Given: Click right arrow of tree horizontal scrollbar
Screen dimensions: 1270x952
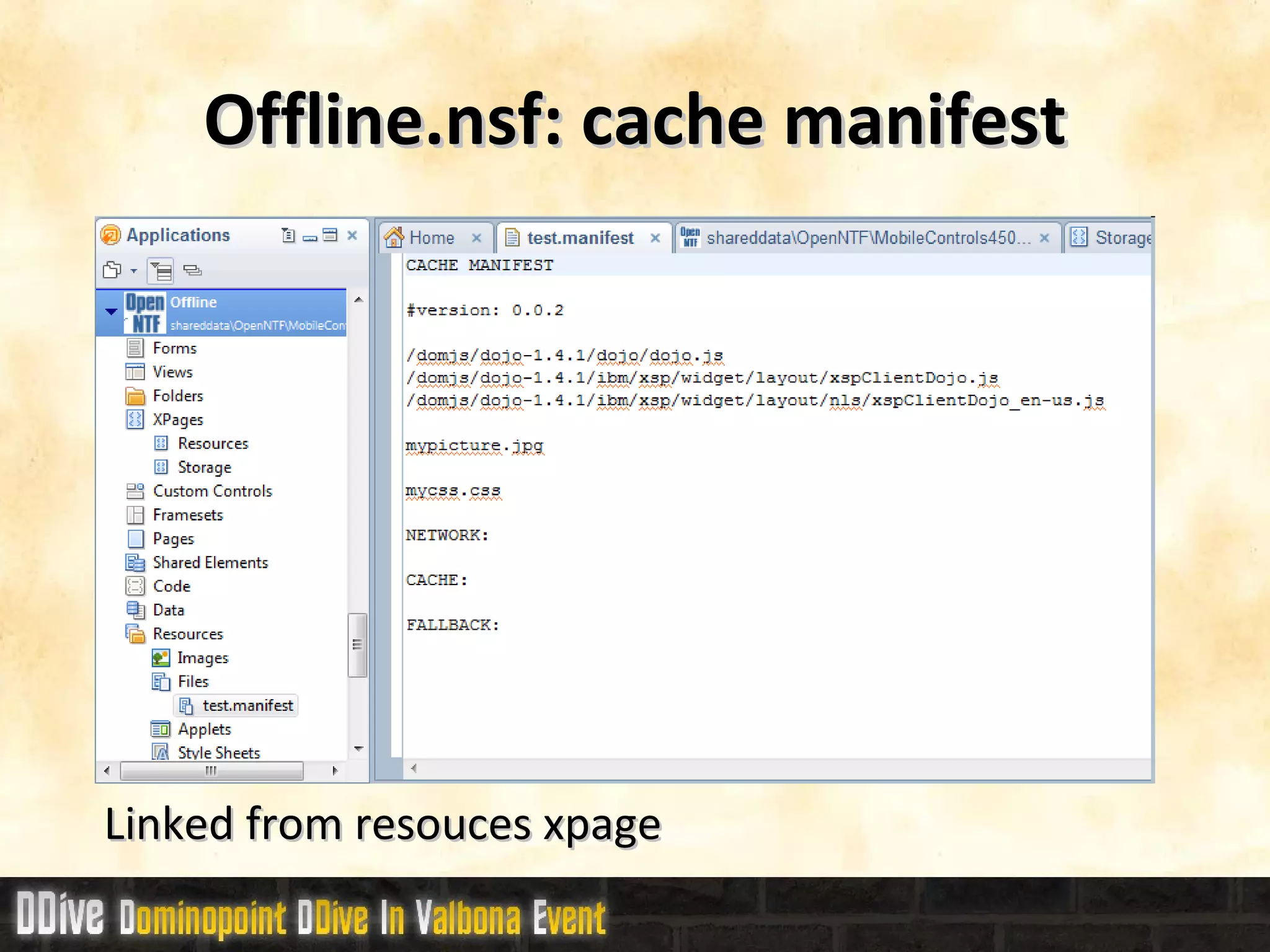Looking at the screenshot, I should coord(335,771).
